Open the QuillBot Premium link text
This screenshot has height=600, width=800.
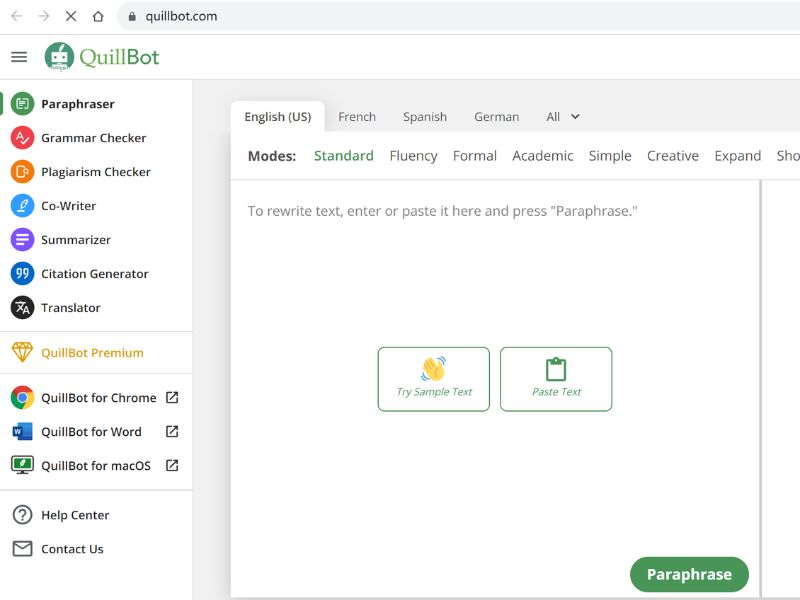(92, 353)
